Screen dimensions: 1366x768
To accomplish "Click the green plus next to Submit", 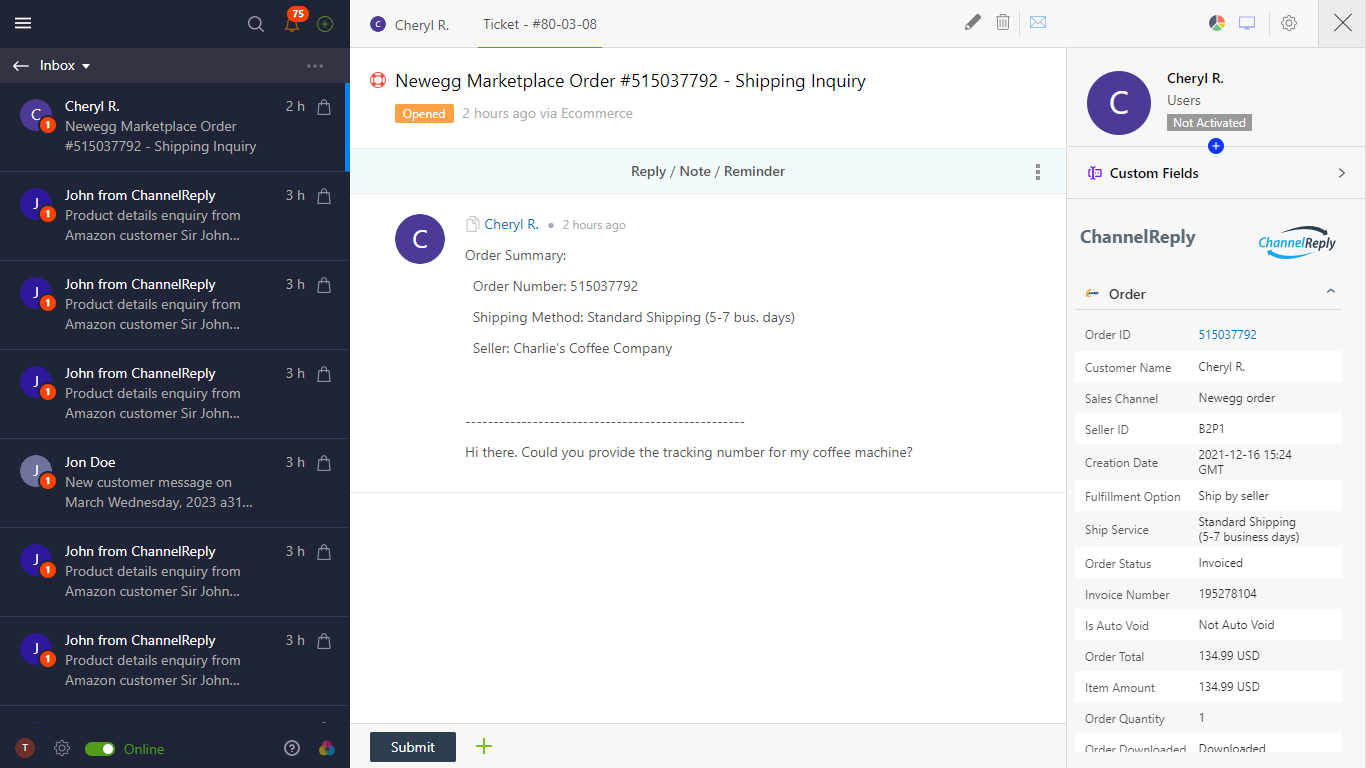I will [x=484, y=746].
